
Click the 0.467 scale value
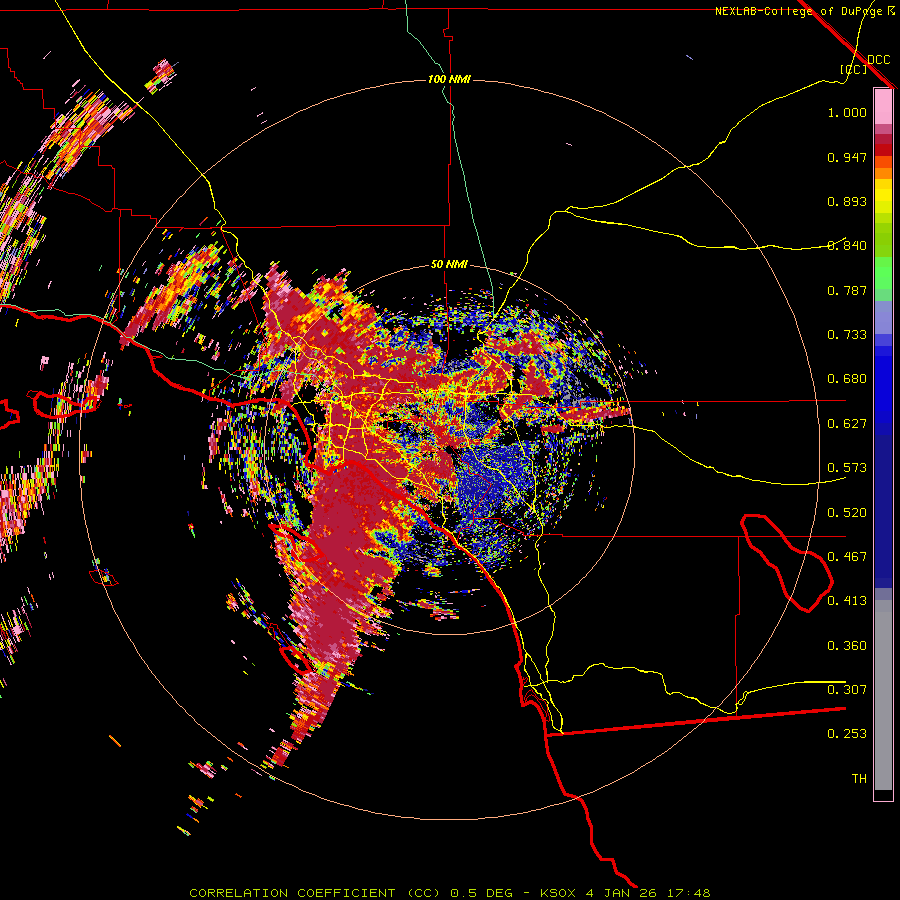(847, 557)
